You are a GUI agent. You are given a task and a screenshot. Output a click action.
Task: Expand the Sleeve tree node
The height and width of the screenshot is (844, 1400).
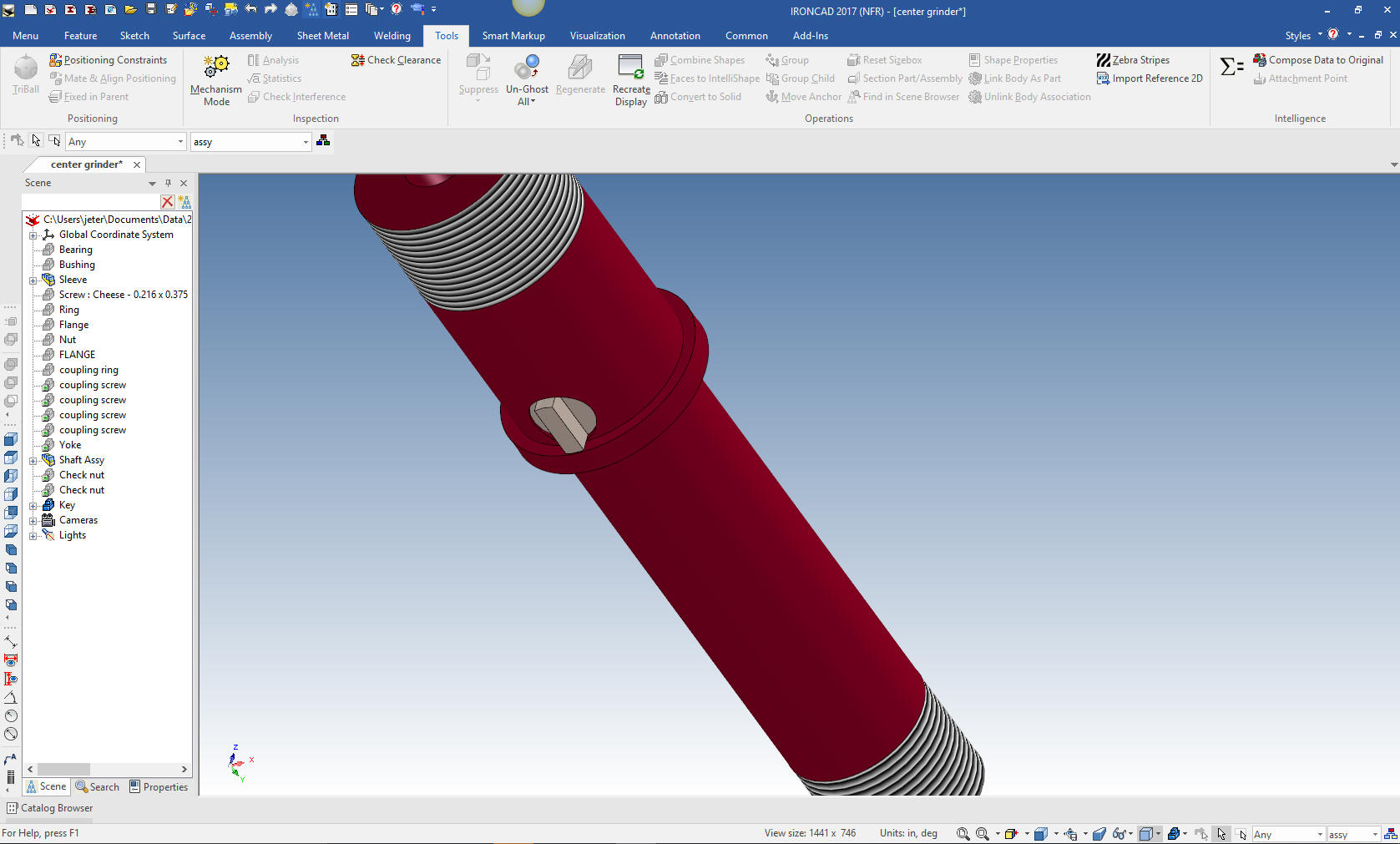point(33,280)
